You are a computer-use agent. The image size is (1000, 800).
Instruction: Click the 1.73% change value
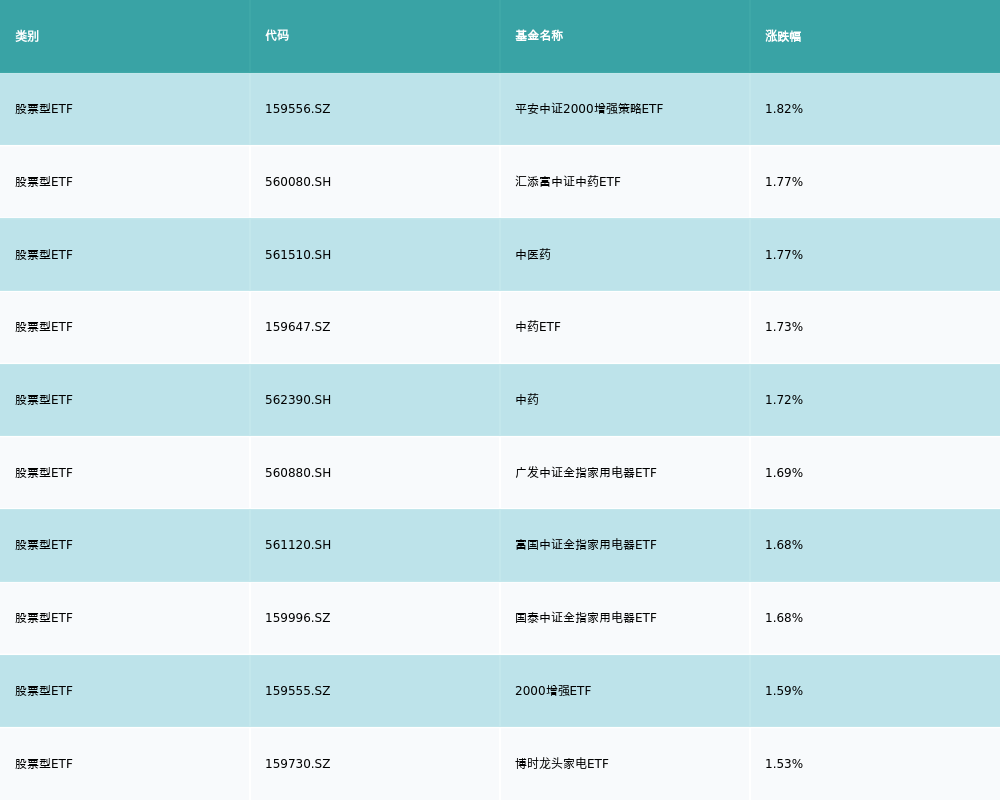click(x=784, y=327)
